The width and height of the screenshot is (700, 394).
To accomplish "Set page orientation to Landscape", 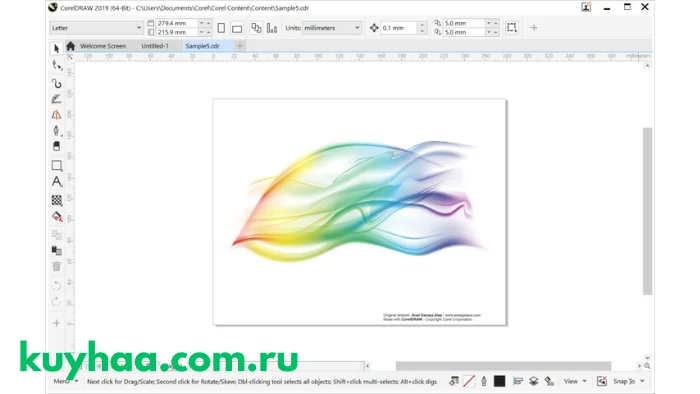I will (x=237, y=29).
